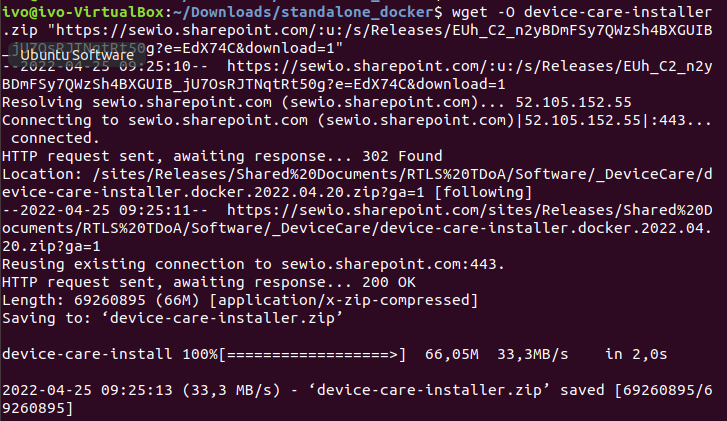The width and height of the screenshot is (727, 421).
Task: Click the 100% download percentage
Action: (200, 355)
